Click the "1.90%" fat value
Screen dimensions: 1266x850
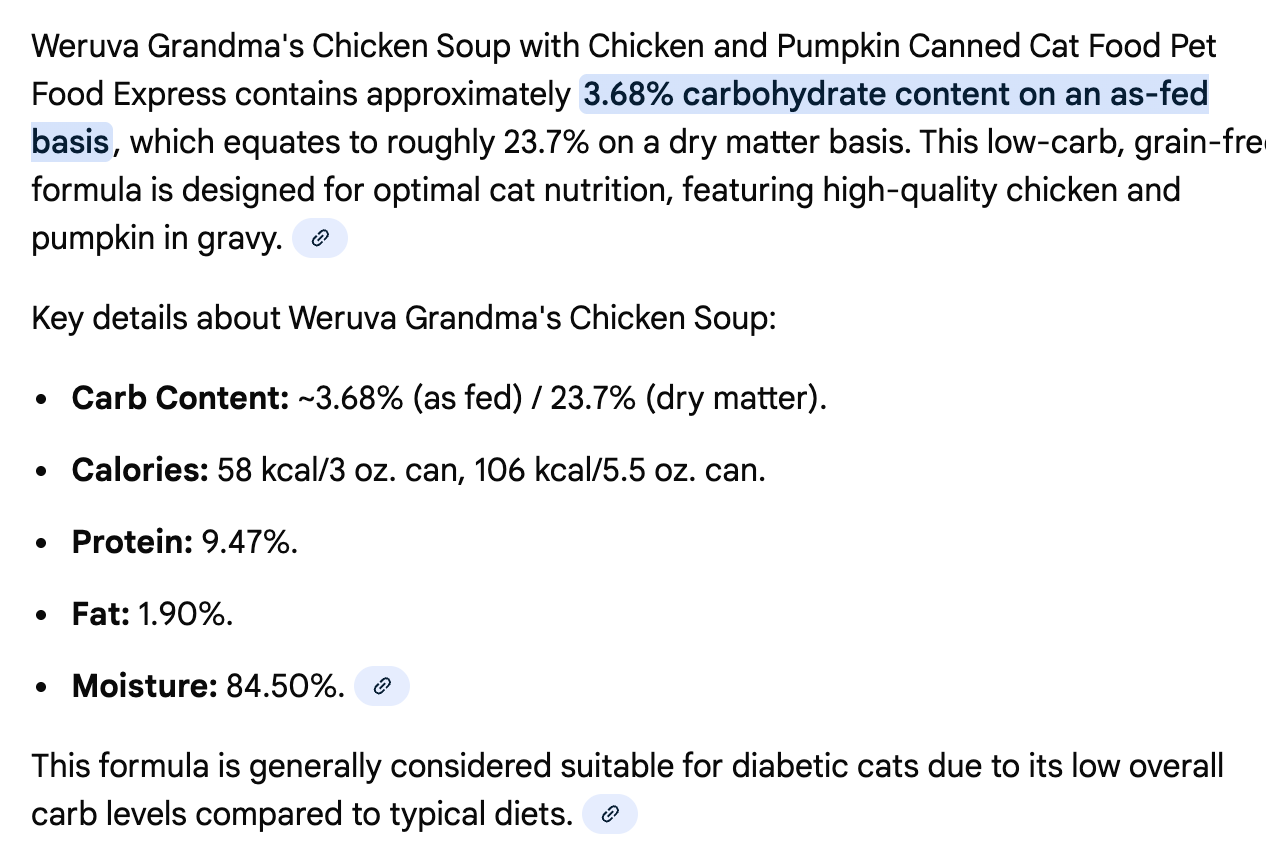coord(186,614)
